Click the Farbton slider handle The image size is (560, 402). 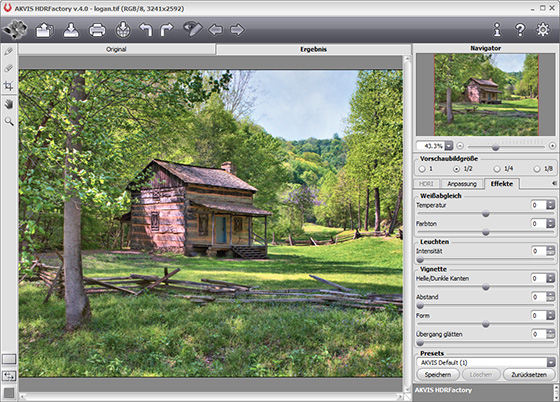pos(485,232)
